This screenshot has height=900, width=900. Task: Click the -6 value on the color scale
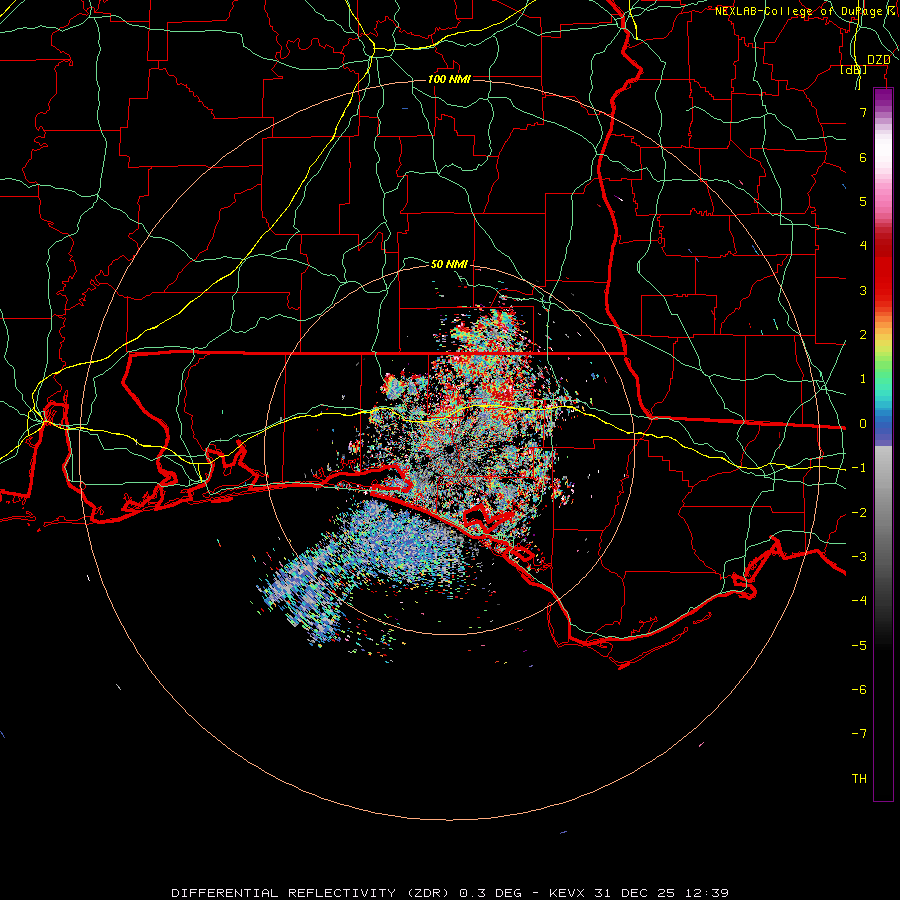pos(859,690)
